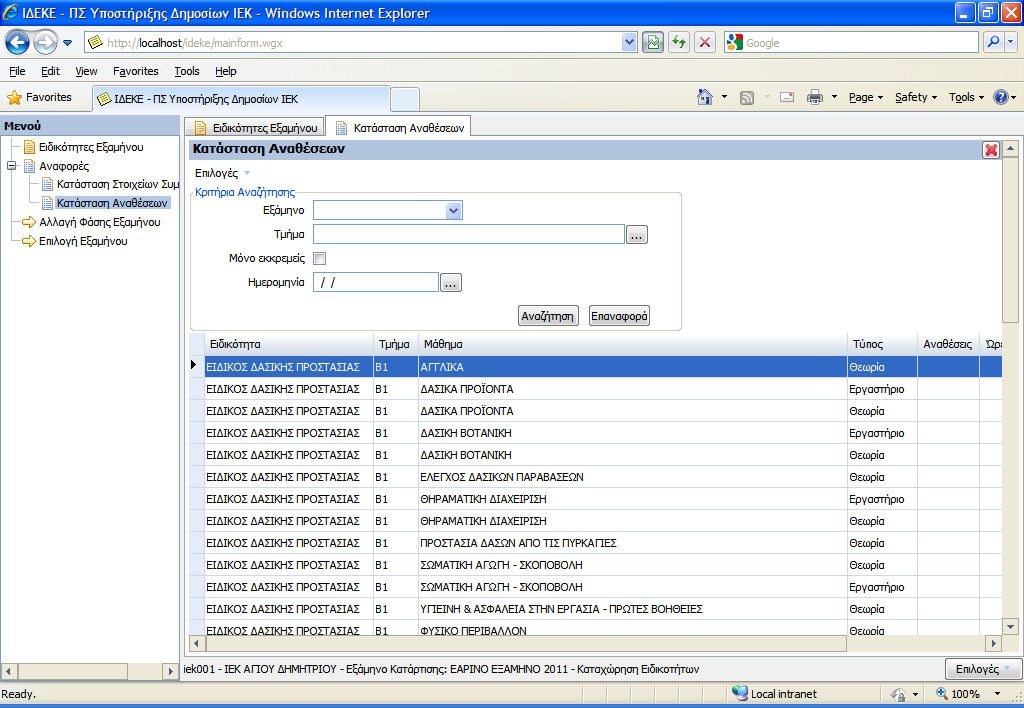
Task: Click the panel vertical scrollbar up arrow
Action: tap(1010, 149)
